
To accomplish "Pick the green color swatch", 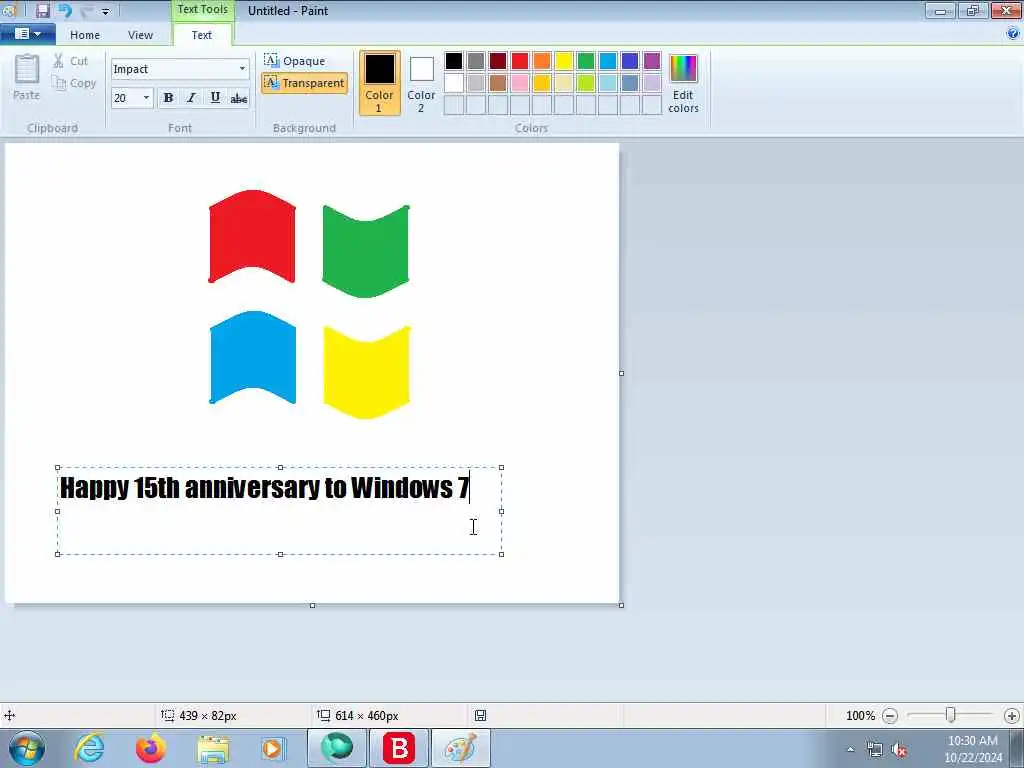I will coord(586,61).
